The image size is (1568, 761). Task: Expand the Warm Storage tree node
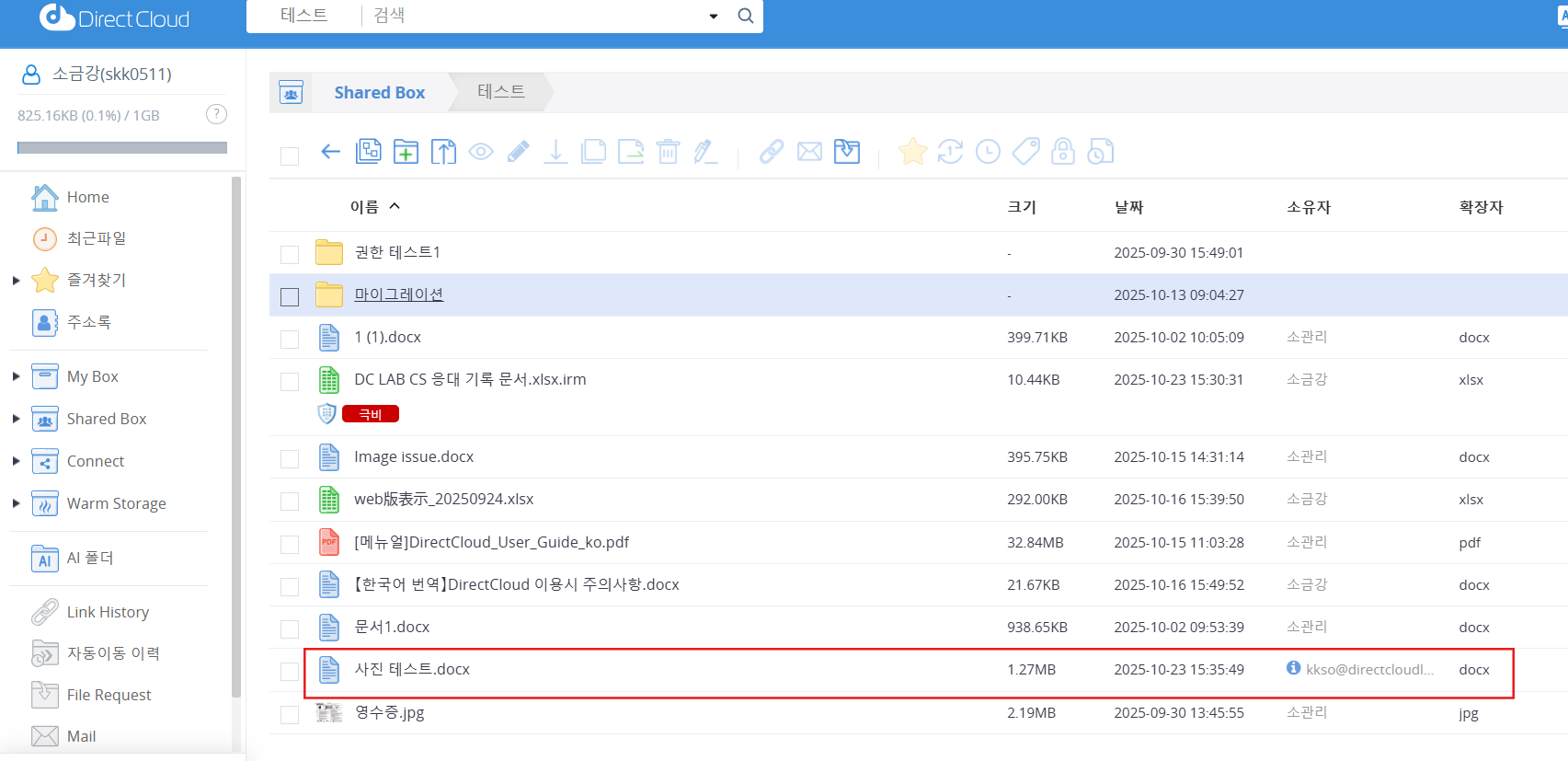[16, 503]
